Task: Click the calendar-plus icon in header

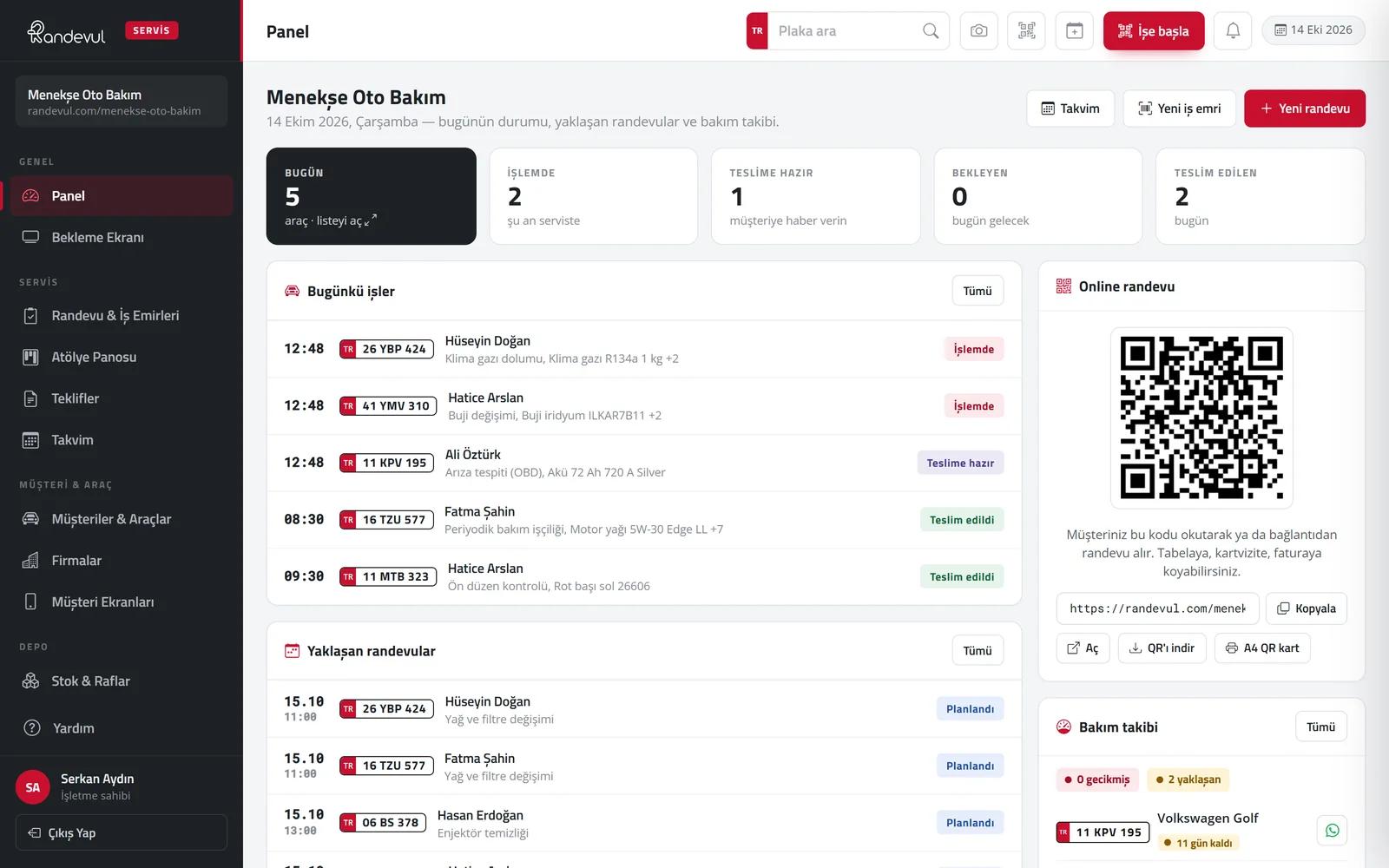Action: click(x=1074, y=31)
